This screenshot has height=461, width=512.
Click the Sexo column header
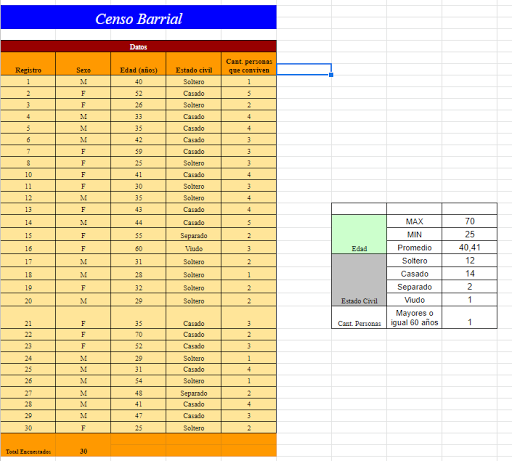[83, 64]
